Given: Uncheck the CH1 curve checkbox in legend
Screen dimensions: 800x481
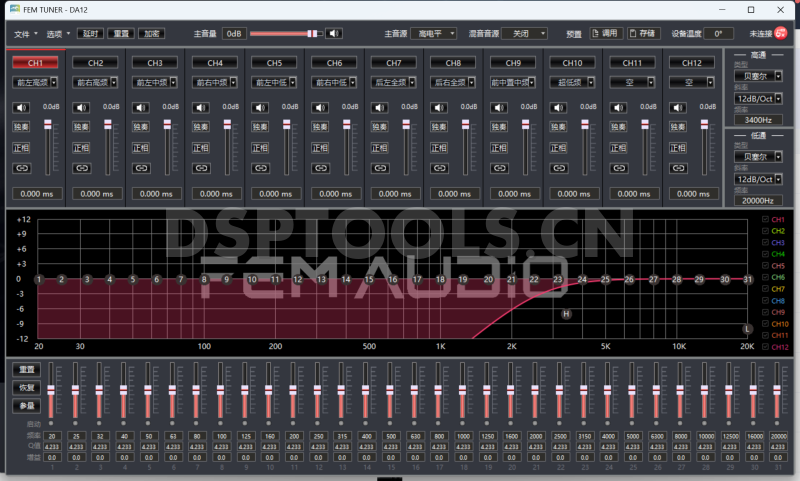Looking at the screenshot, I should pos(765,219).
